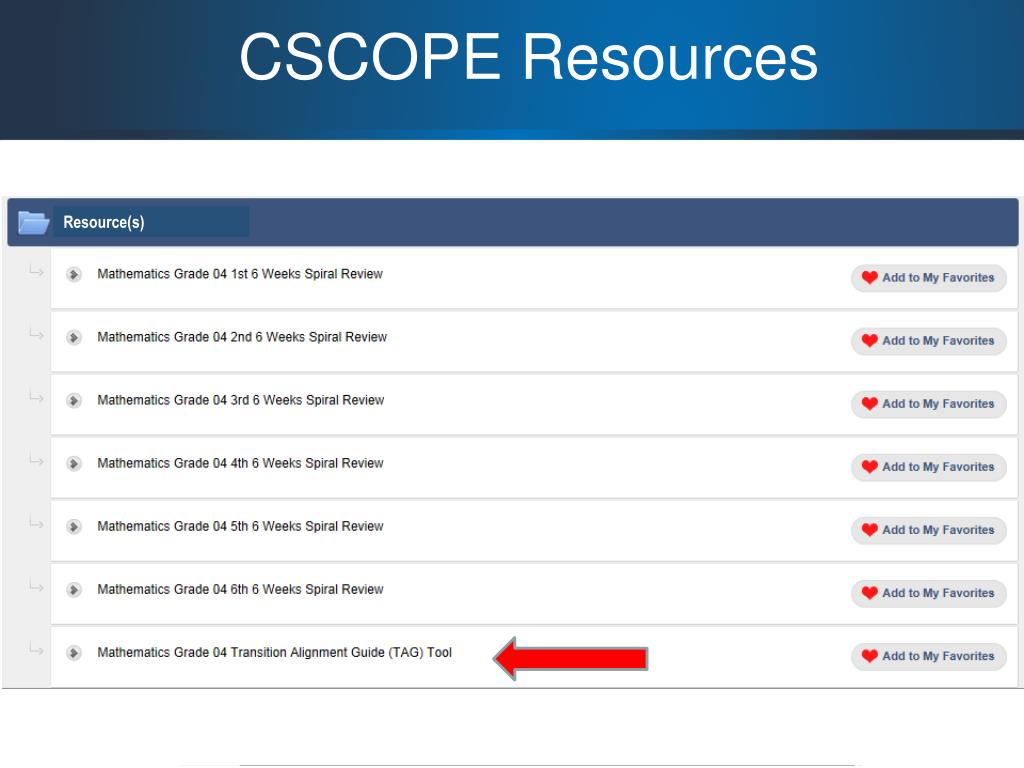
Task: Click the indent arrow icon beside 1st 6 Weeks row
Action: point(36,270)
